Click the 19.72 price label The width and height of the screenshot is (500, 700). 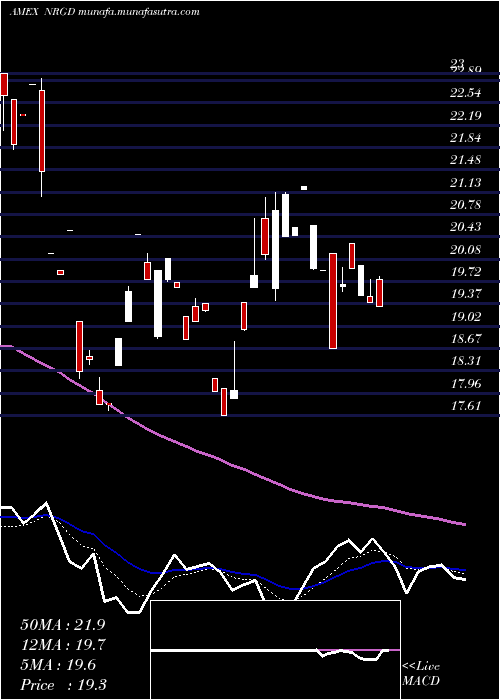pyautogui.click(x=466, y=271)
